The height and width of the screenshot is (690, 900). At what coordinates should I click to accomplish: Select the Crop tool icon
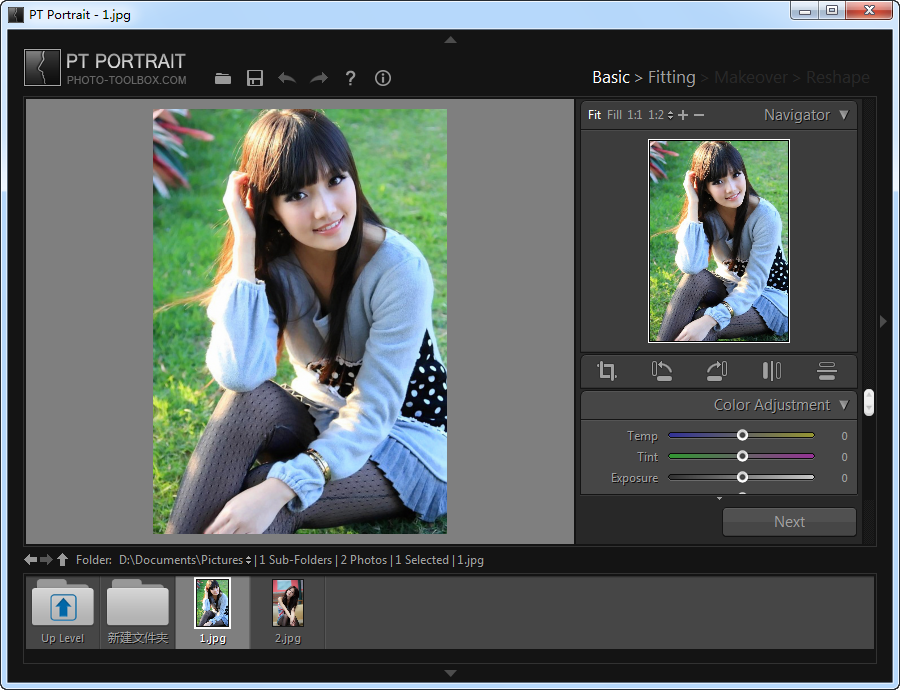click(x=607, y=371)
